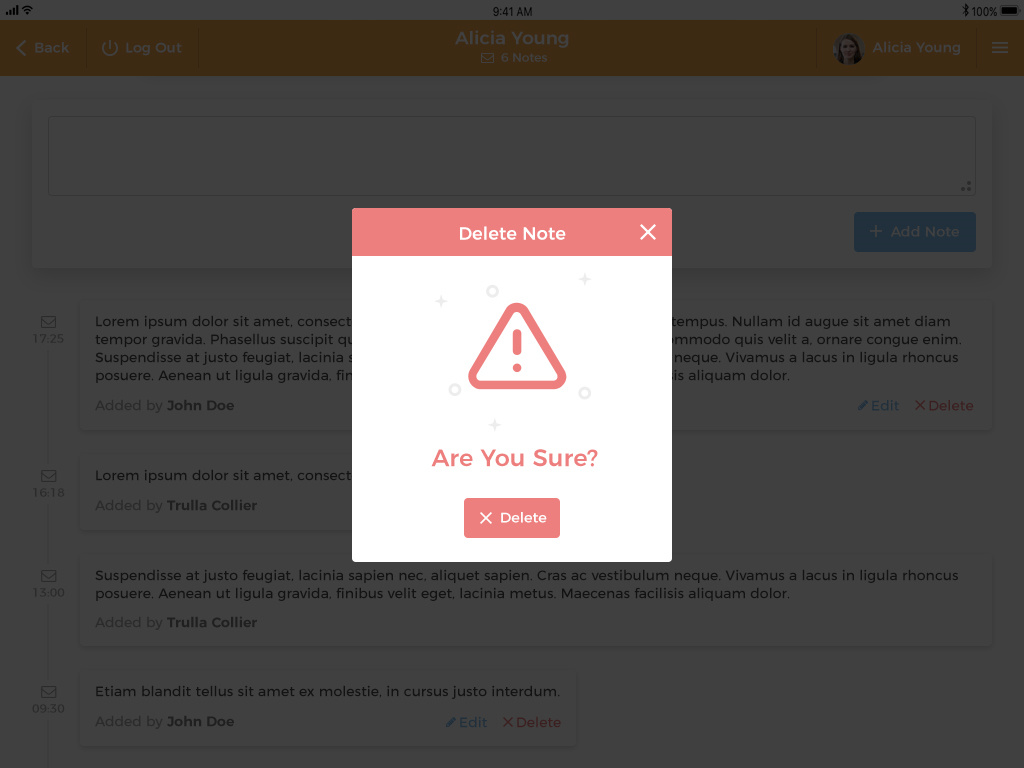Viewport: 1024px width, 768px height.
Task: Click inside the new note text area
Action: pos(511,156)
